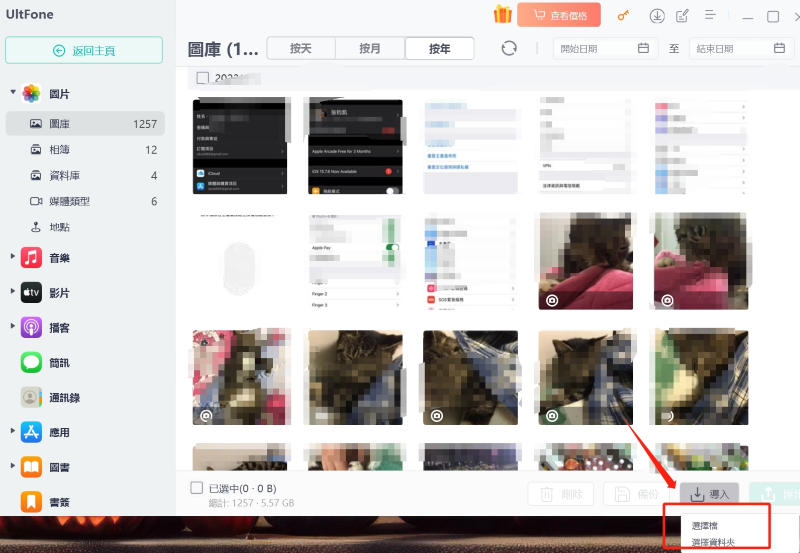
Task: Click 查看價格 pricing button
Action: 559,15
